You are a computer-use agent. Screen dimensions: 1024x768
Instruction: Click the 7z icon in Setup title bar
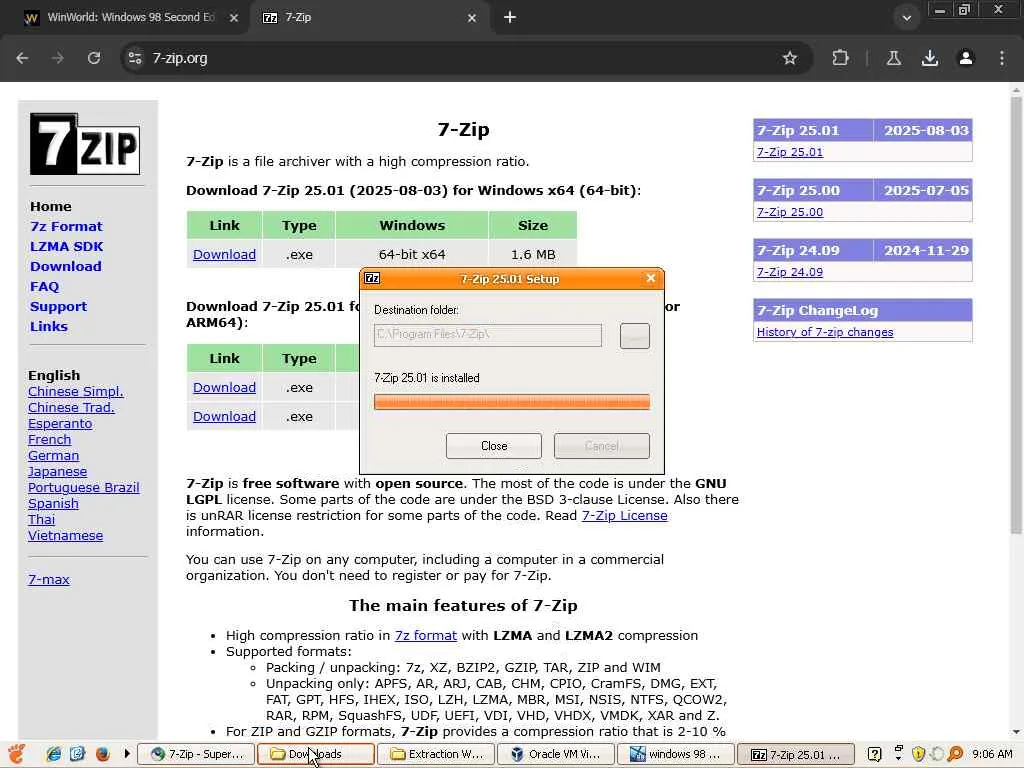(372, 278)
